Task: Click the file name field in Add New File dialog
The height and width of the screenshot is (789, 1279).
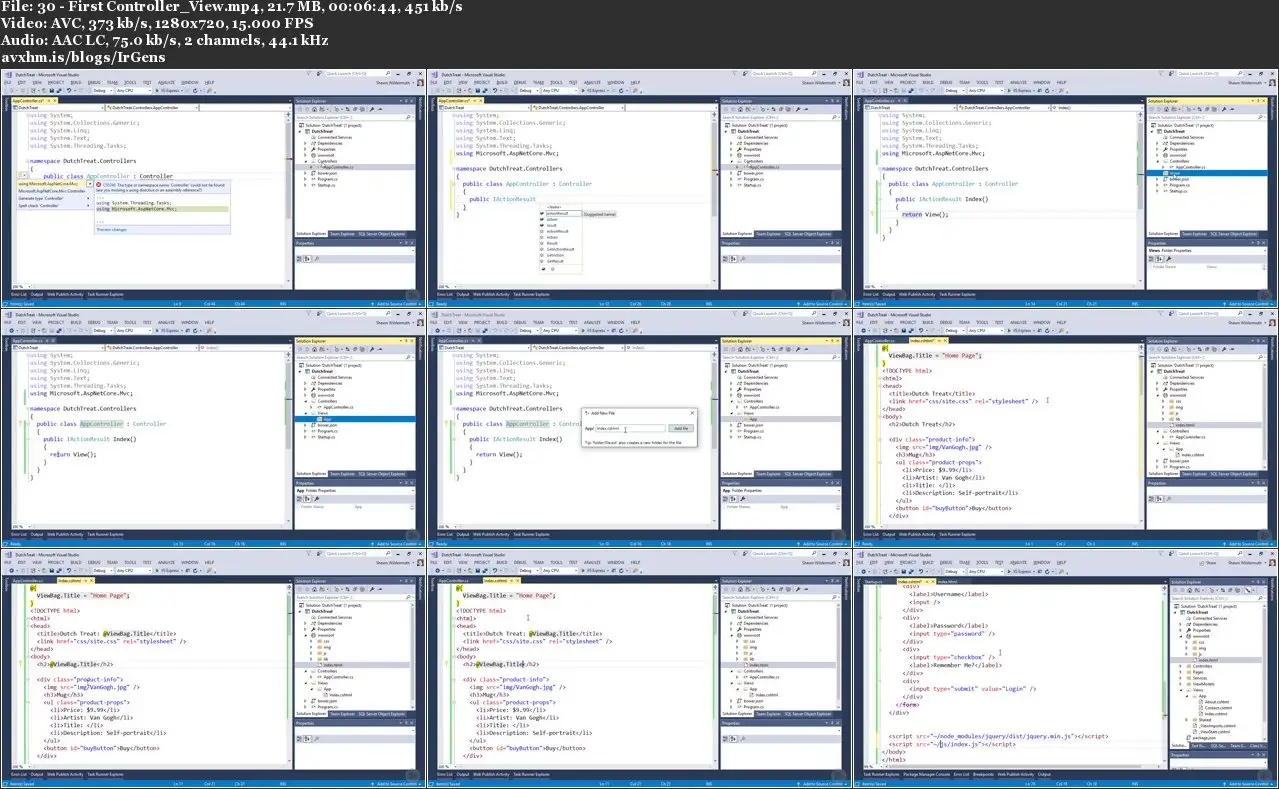Action: pos(630,428)
